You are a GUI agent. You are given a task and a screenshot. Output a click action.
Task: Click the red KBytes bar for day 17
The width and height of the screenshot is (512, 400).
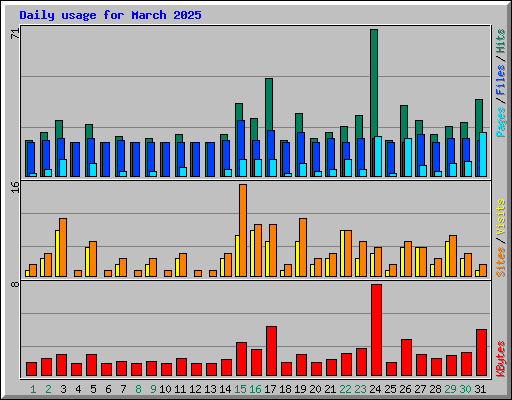point(271,351)
